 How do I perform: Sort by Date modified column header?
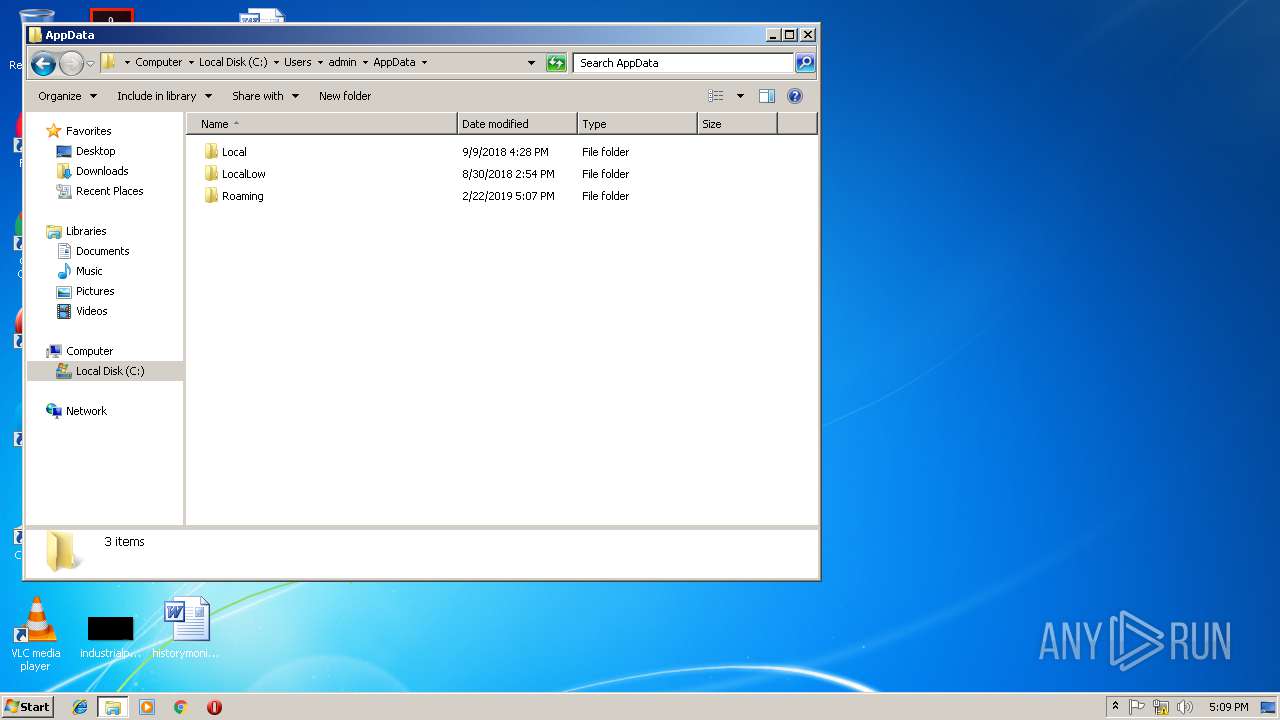517,124
